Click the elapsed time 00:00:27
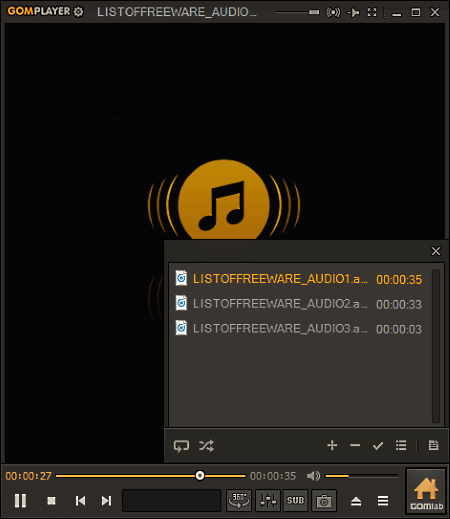This screenshot has height=519, width=450. [29, 476]
